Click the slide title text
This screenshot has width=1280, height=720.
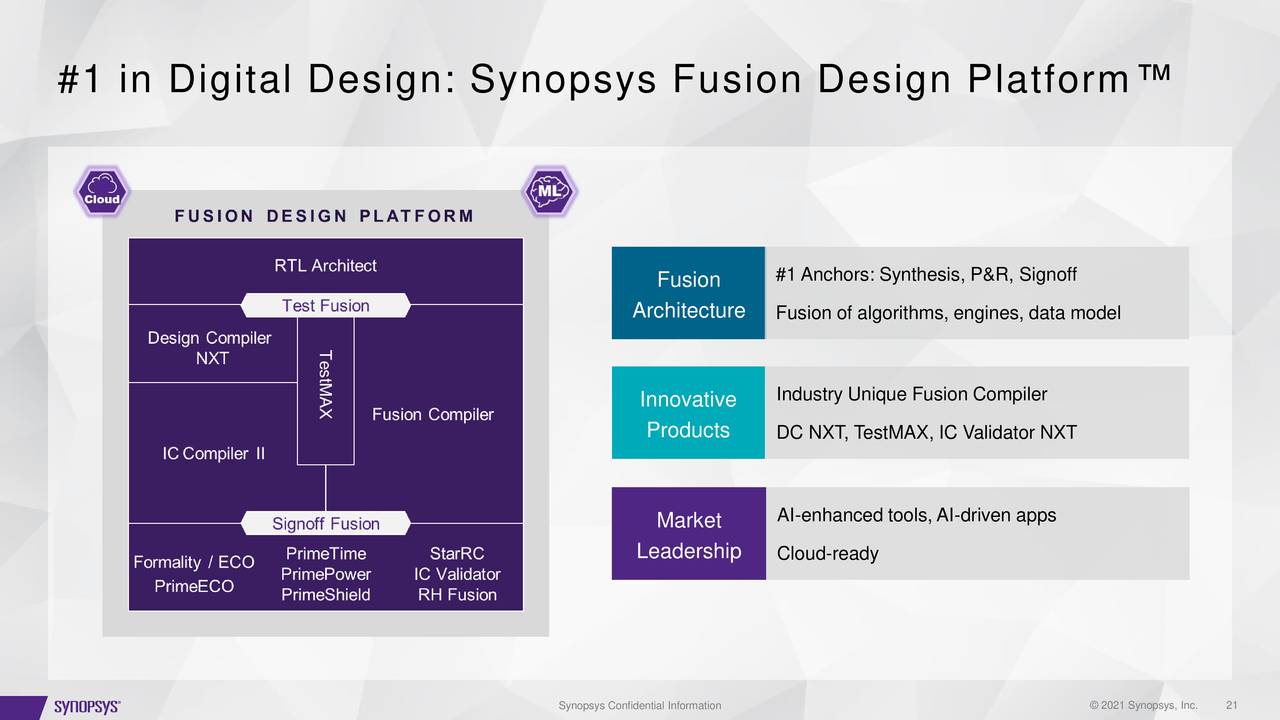click(614, 81)
